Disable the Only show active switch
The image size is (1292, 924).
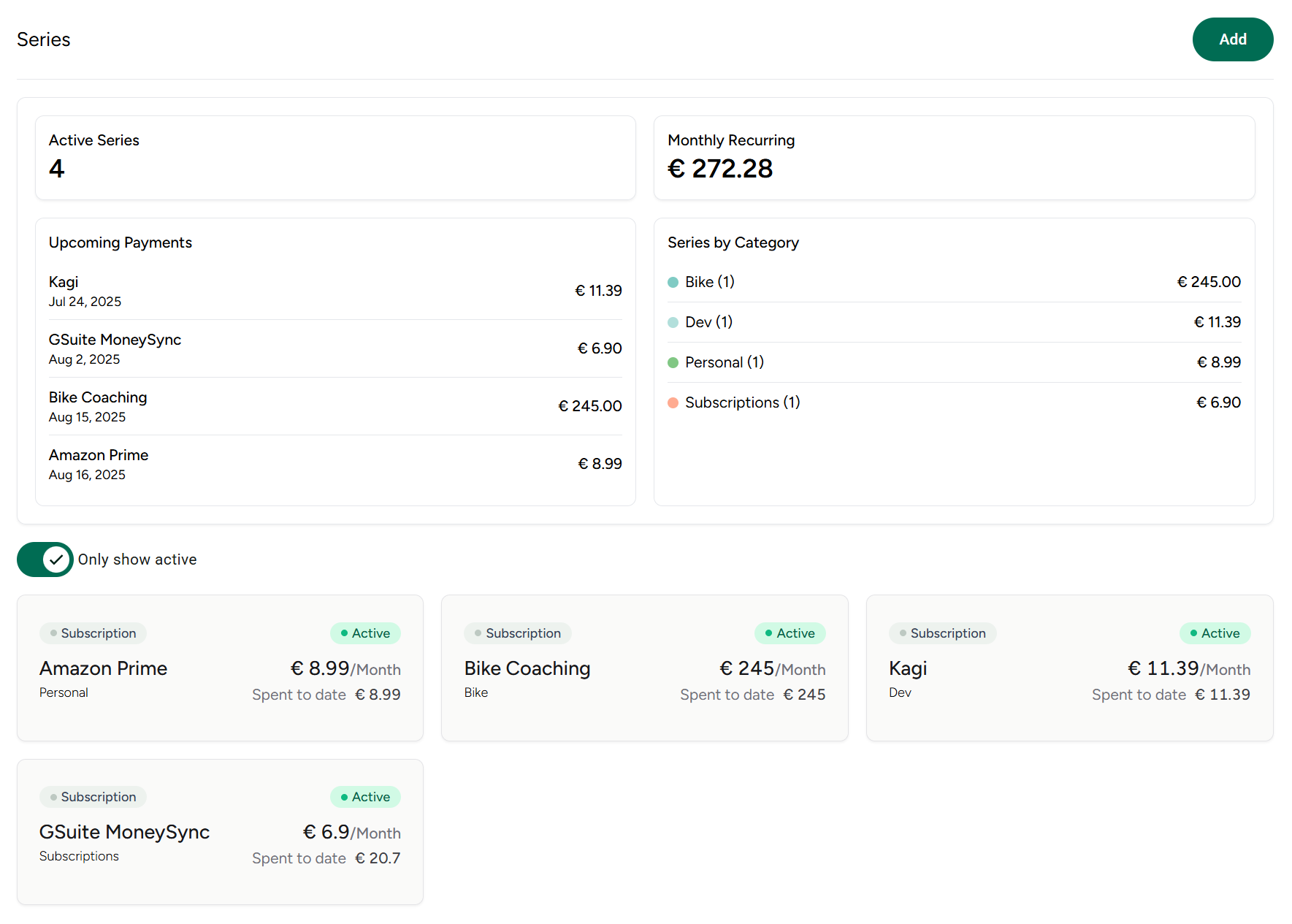[x=45, y=560]
